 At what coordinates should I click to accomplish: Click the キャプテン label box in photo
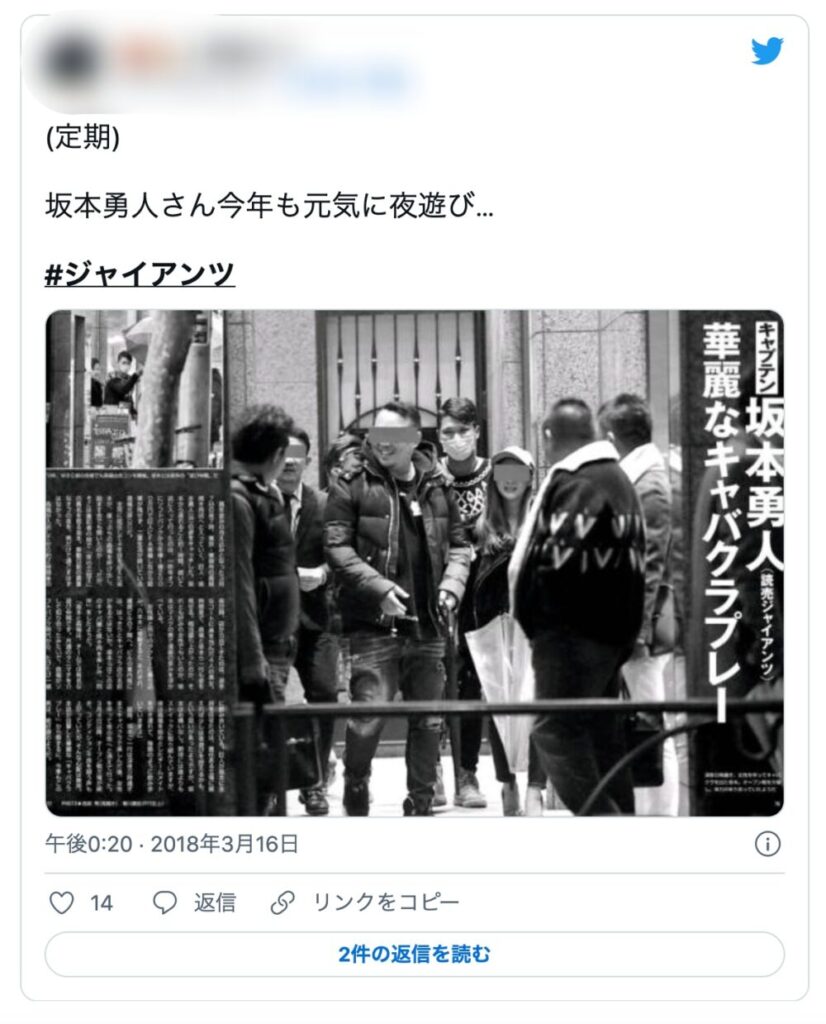pyautogui.click(x=767, y=357)
